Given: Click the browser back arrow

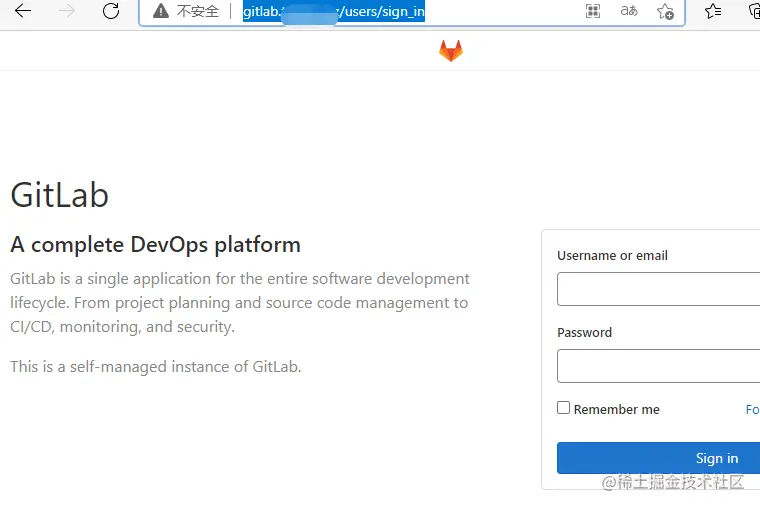Looking at the screenshot, I should [x=23, y=11].
